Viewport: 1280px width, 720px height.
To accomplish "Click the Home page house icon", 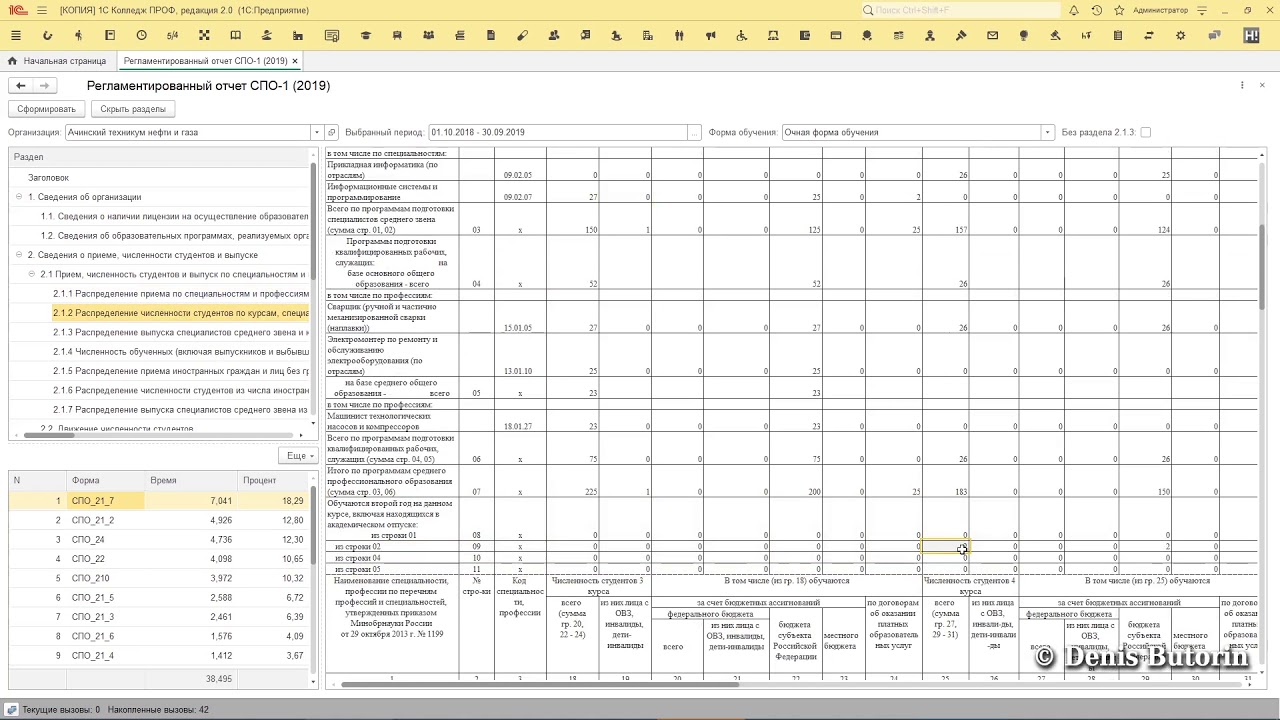I will [x=12, y=61].
